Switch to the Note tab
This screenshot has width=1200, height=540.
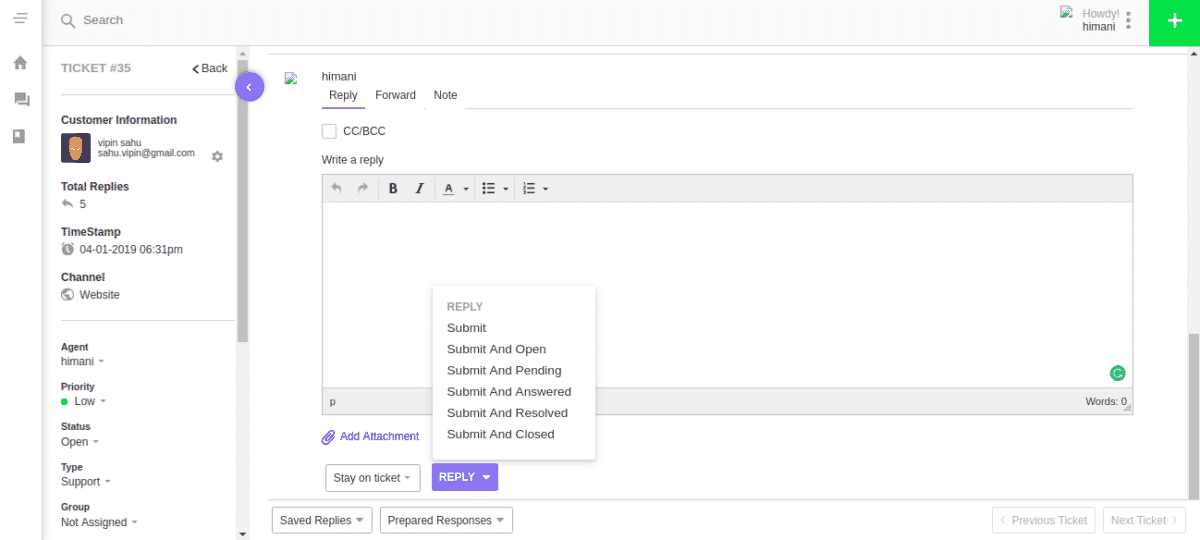click(x=445, y=95)
